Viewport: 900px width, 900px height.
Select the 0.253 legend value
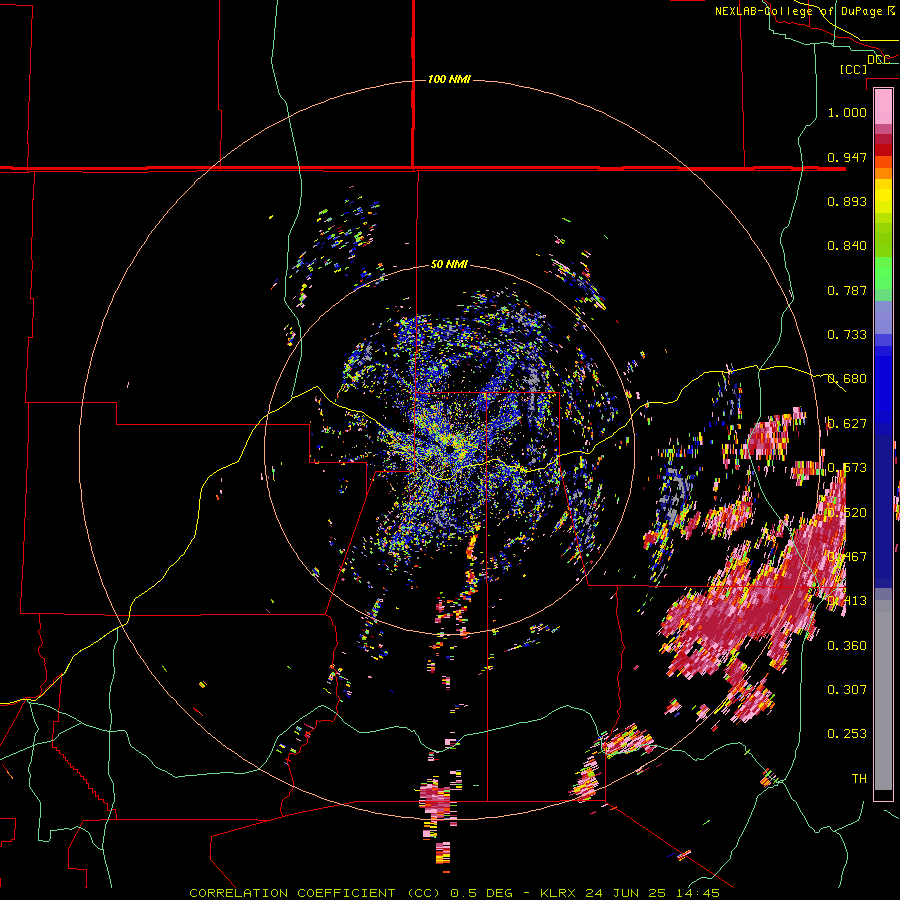pos(847,734)
